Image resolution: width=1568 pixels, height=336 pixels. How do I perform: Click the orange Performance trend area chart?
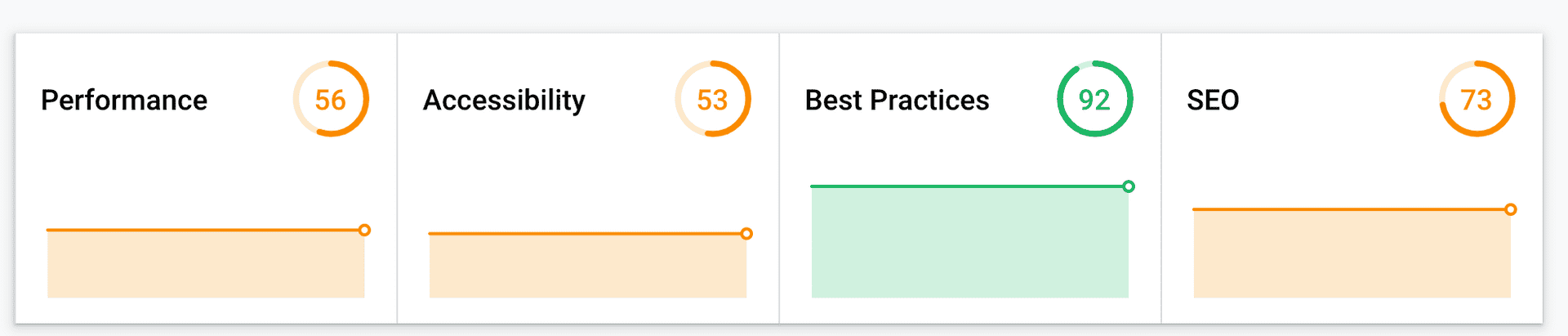pyautogui.click(x=206, y=265)
